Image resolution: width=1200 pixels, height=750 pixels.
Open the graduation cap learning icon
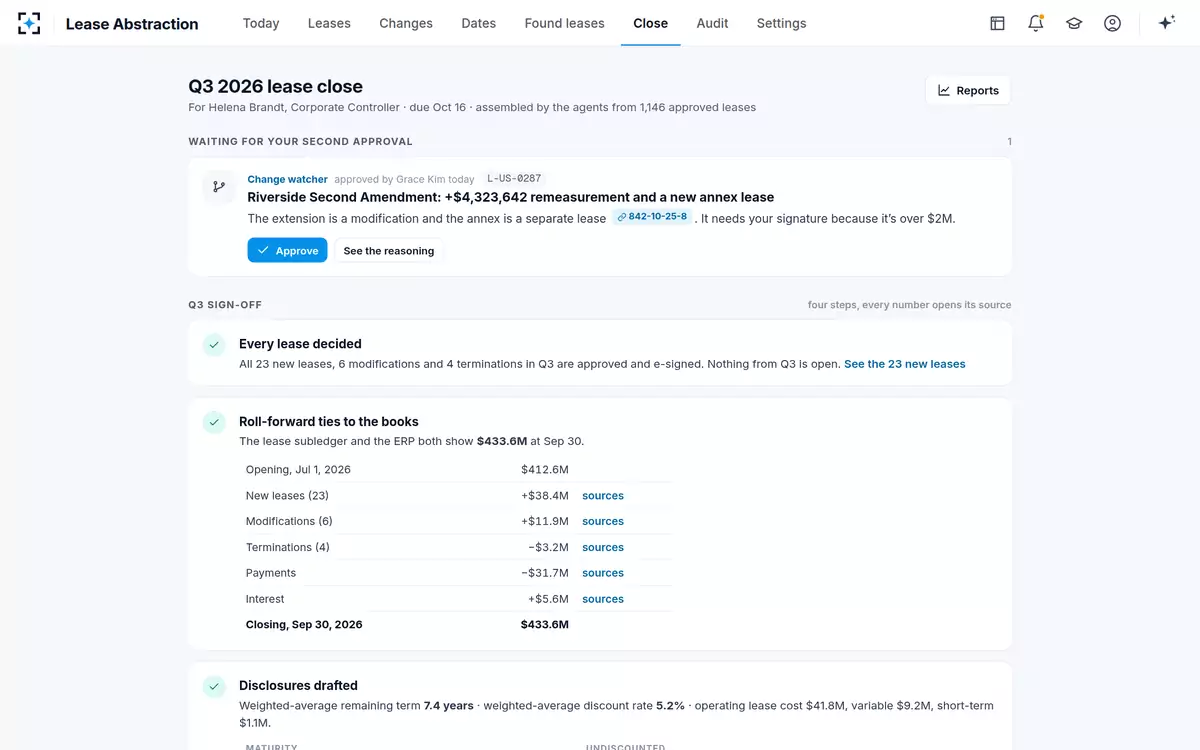[1074, 23]
